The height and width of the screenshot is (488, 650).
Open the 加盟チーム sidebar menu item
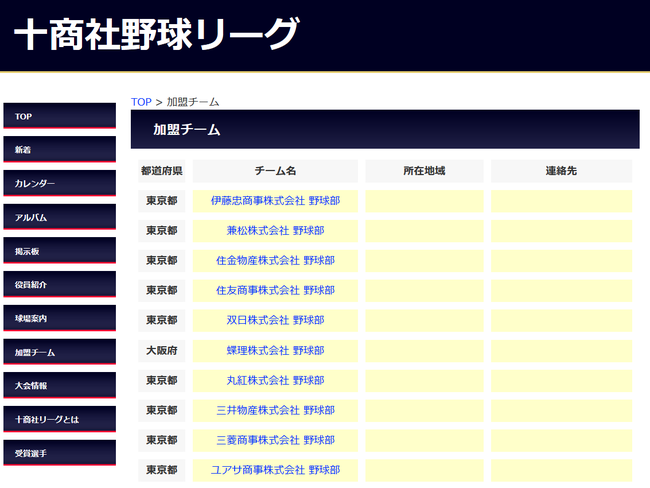[60, 352]
